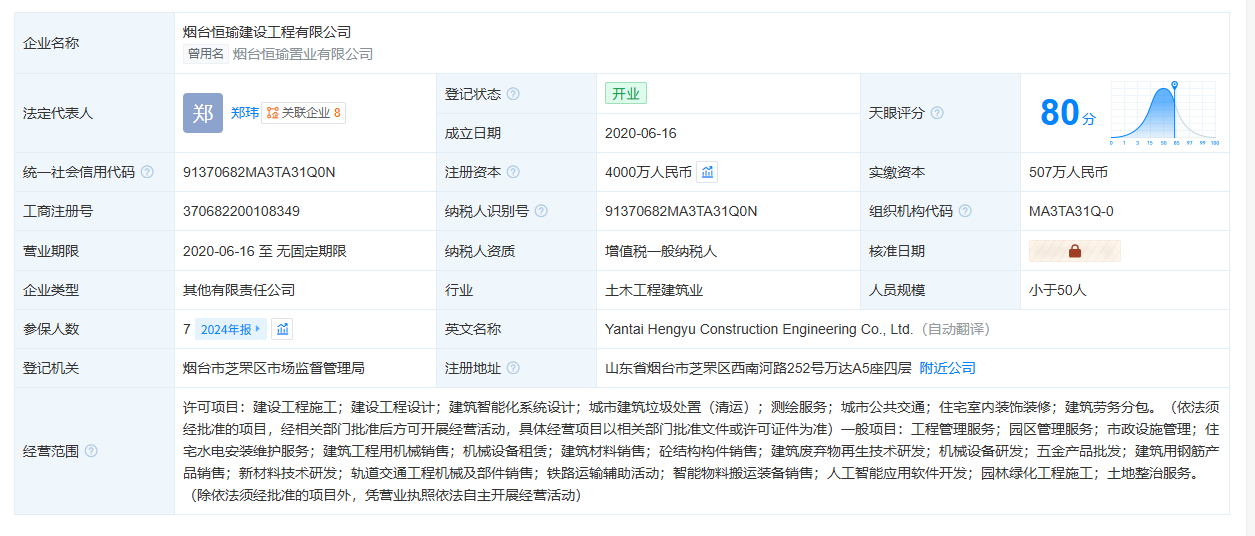This screenshot has height=536, width=1255.
Task: Open legal representative 郑玮's profile link
Action: coord(244,113)
